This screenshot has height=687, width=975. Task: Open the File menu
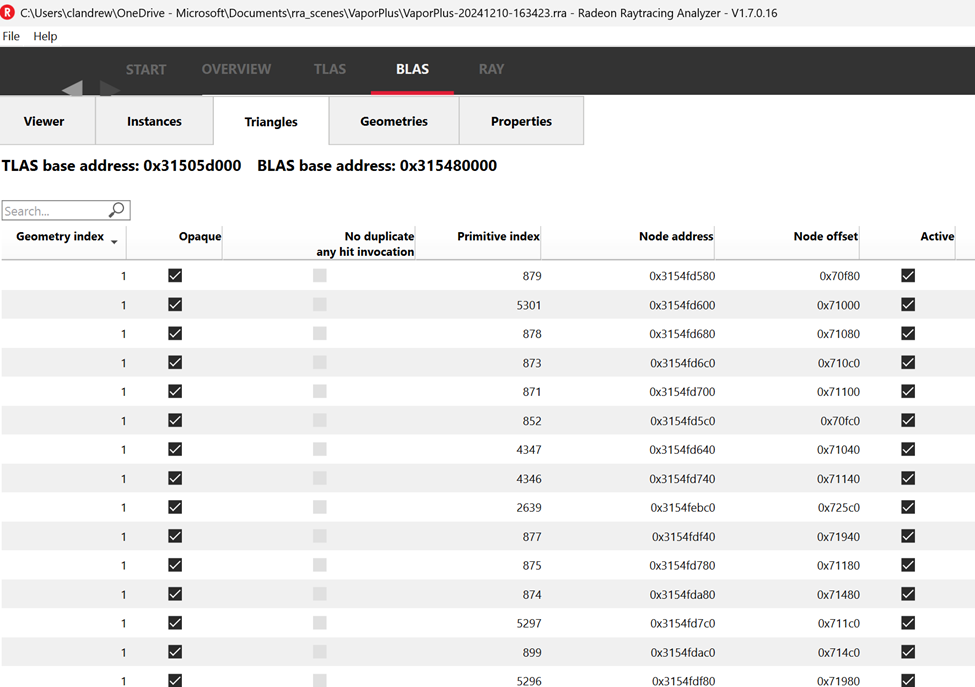click(11, 36)
